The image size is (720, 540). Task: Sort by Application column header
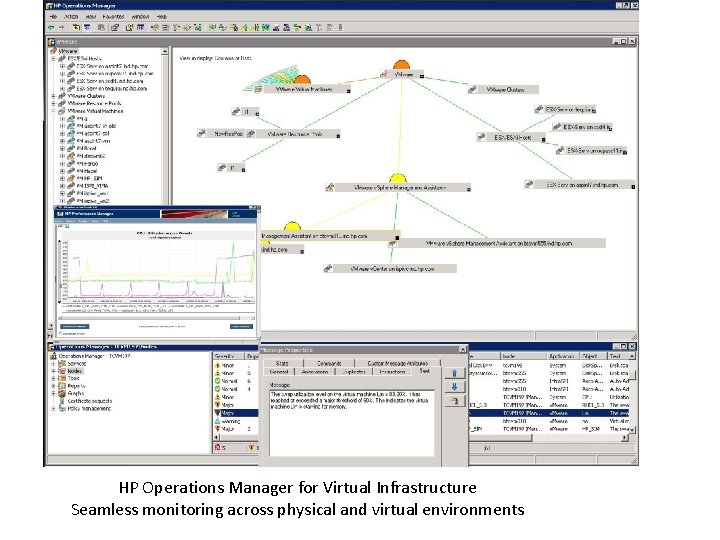[x=563, y=356]
